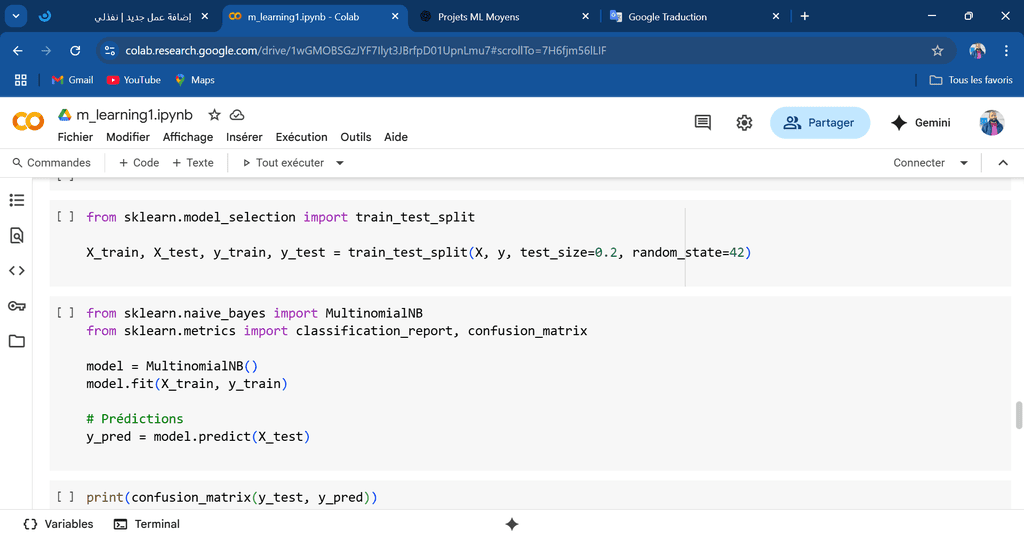Open the Exécution menu

click(x=302, y=137)
